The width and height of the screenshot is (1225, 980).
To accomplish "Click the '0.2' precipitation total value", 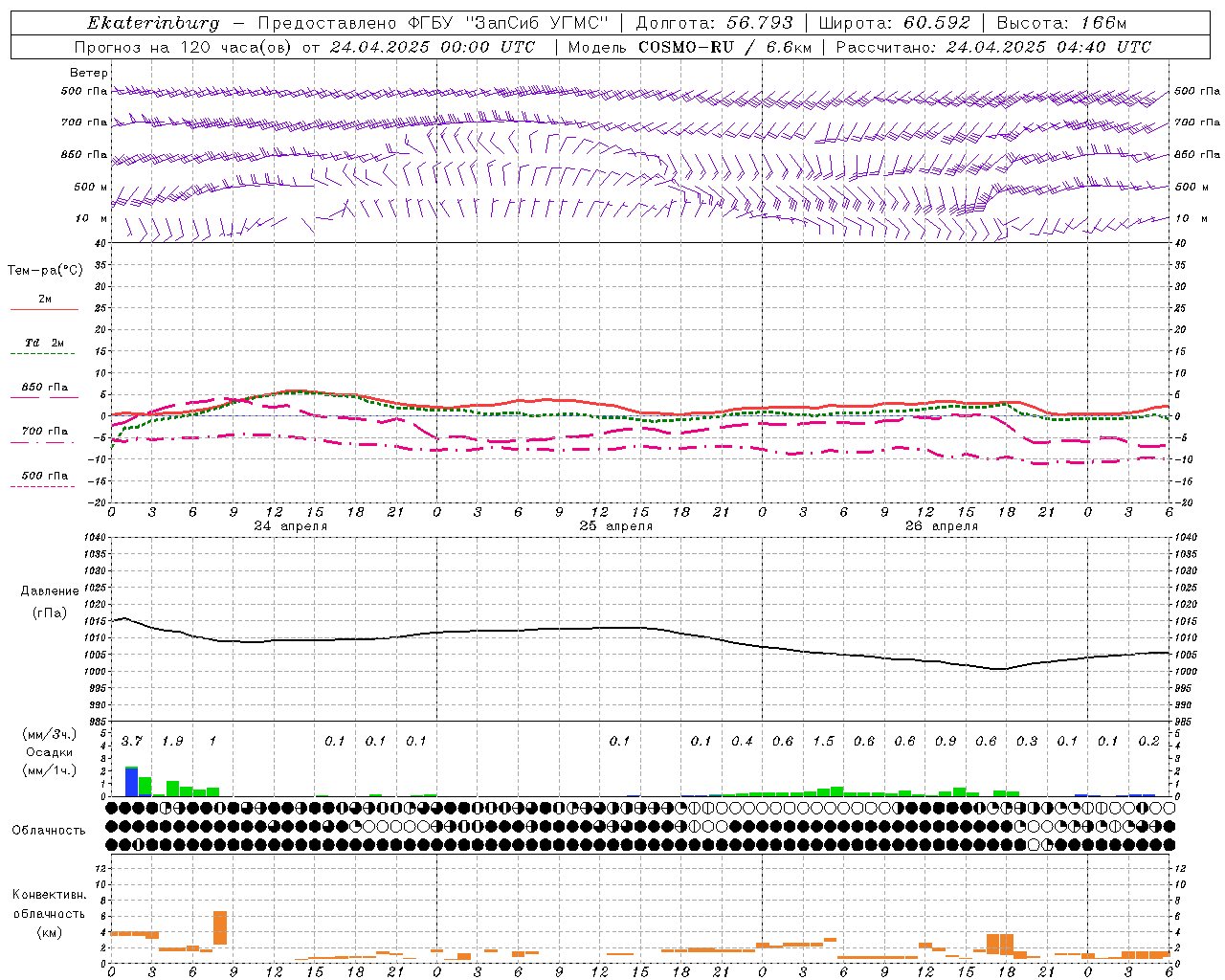I will (1148, 741).
